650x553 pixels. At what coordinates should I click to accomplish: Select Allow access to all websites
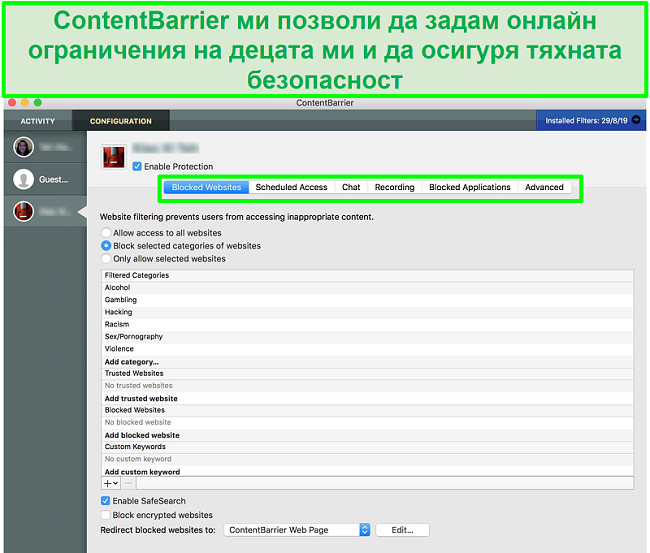[106, 233]
